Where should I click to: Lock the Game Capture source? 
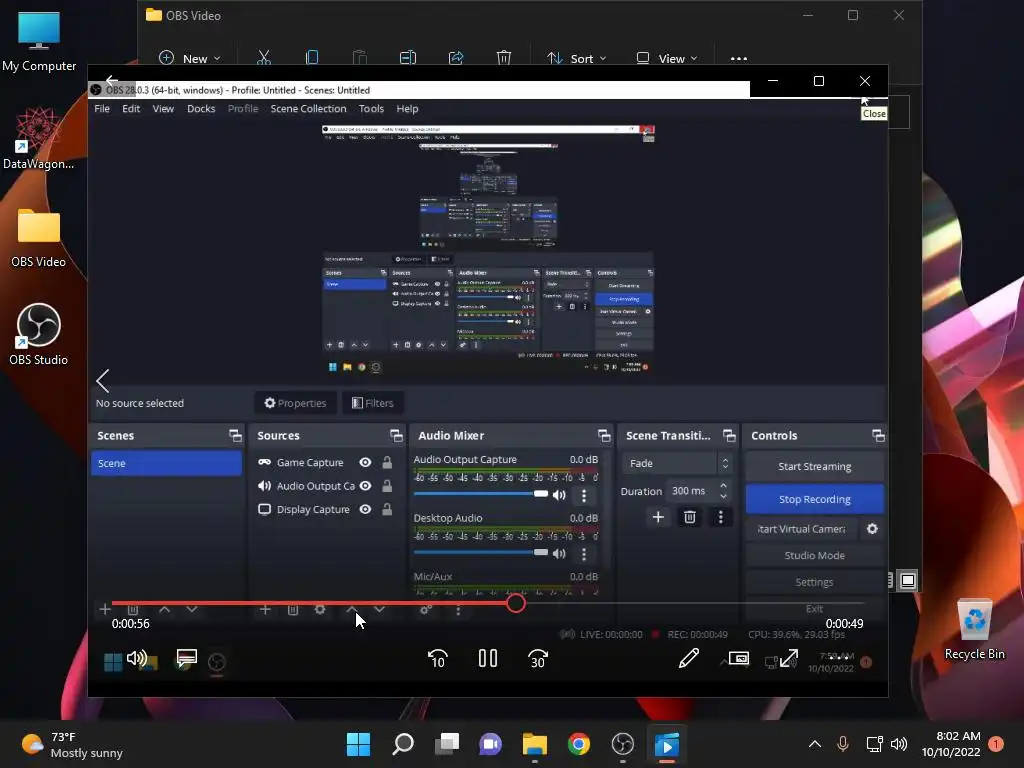[387, 462]
